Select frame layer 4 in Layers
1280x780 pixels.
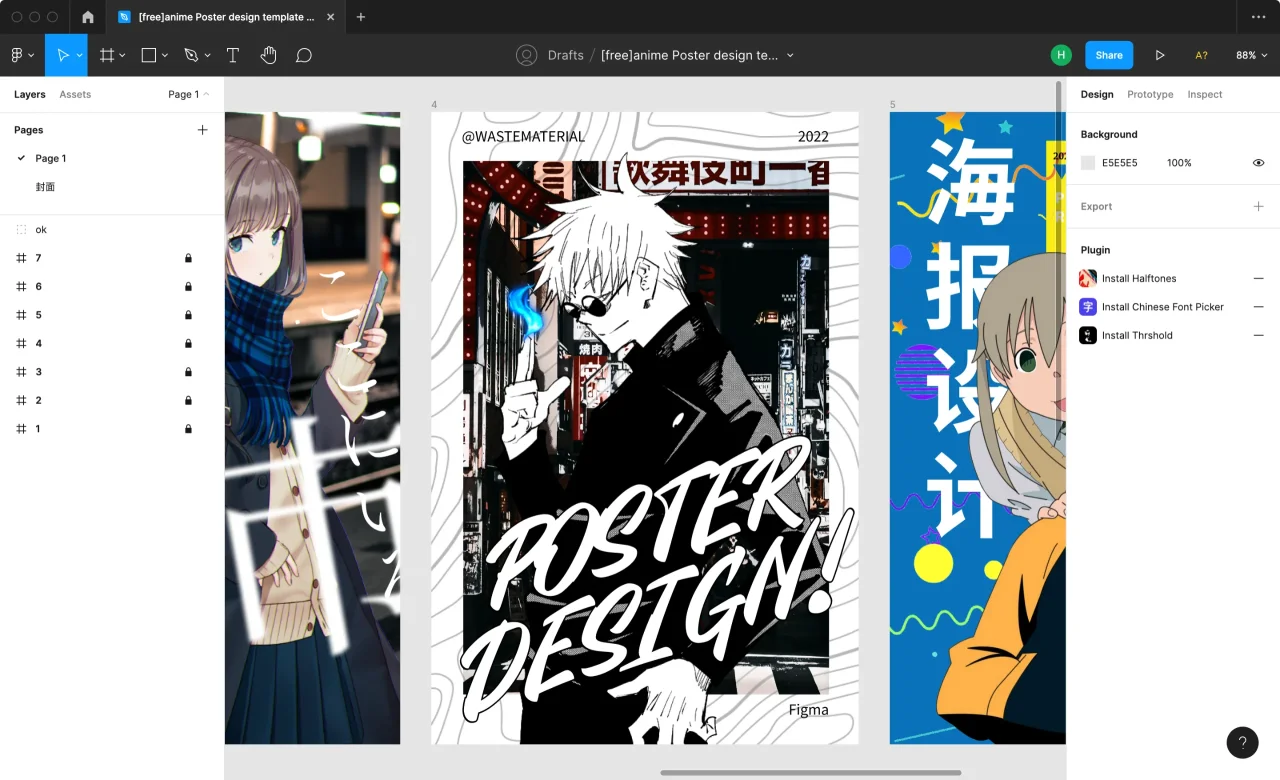112,344
